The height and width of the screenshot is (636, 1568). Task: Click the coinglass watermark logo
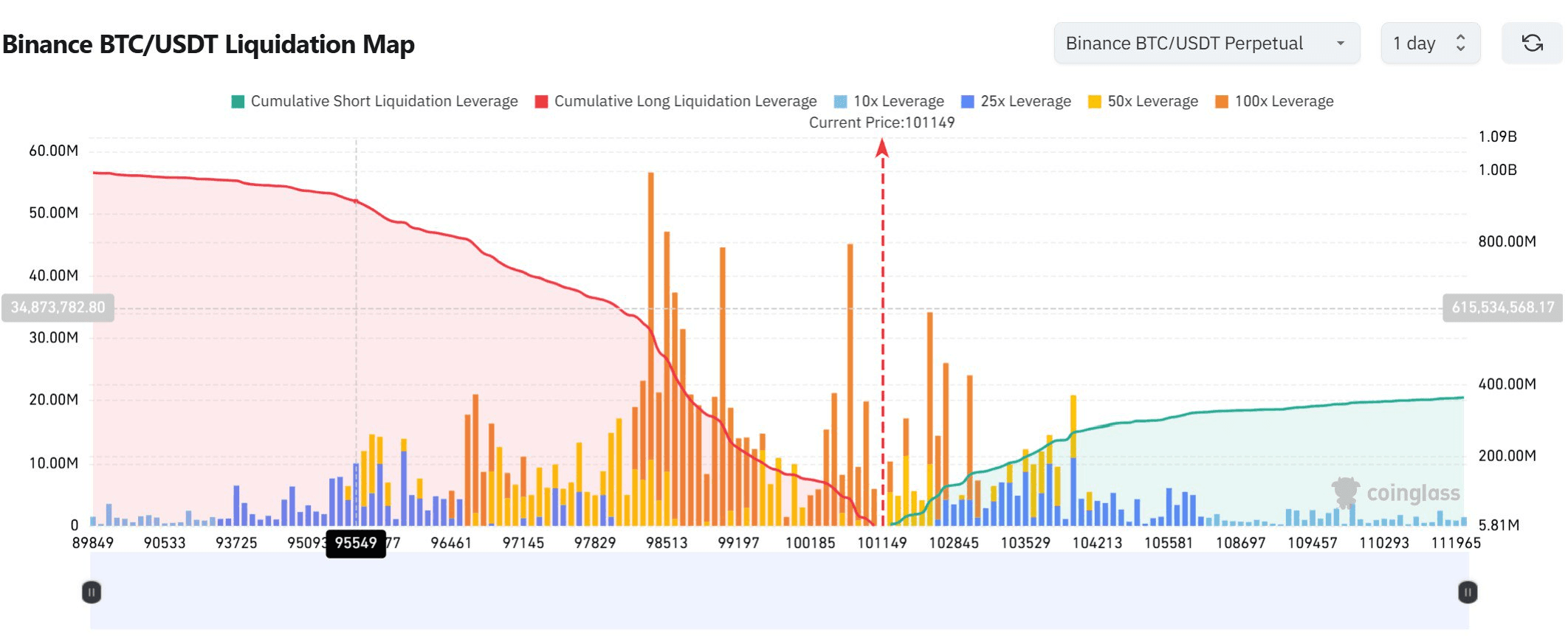(1345, 492)
